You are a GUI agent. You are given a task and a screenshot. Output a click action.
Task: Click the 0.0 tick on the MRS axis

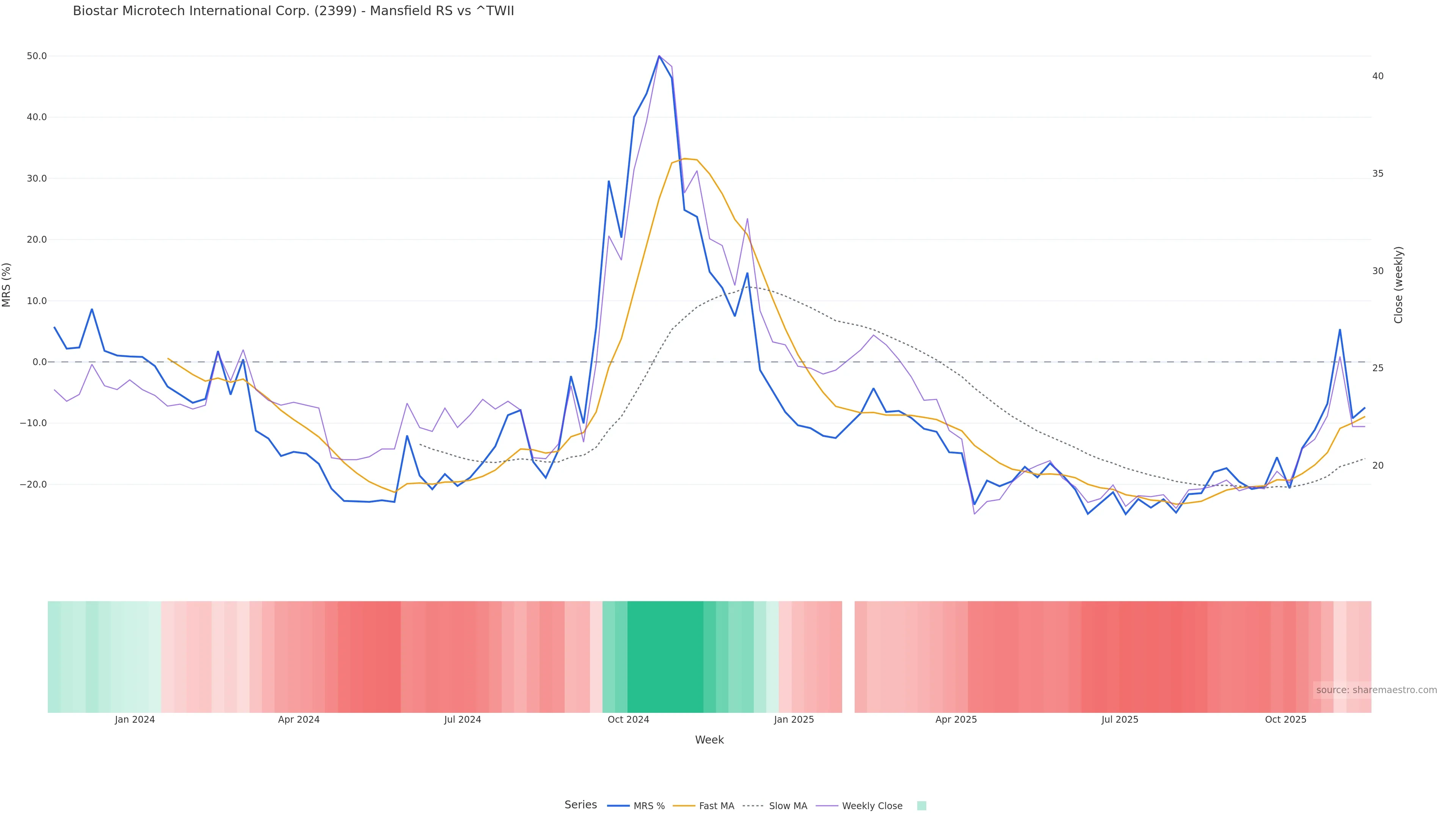39,362
